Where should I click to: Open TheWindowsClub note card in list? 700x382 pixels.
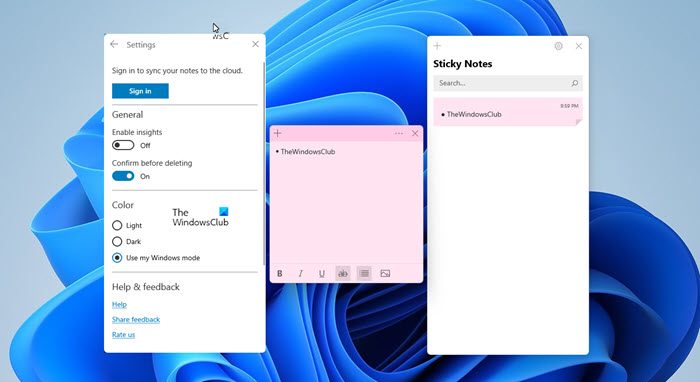[508, 112]
